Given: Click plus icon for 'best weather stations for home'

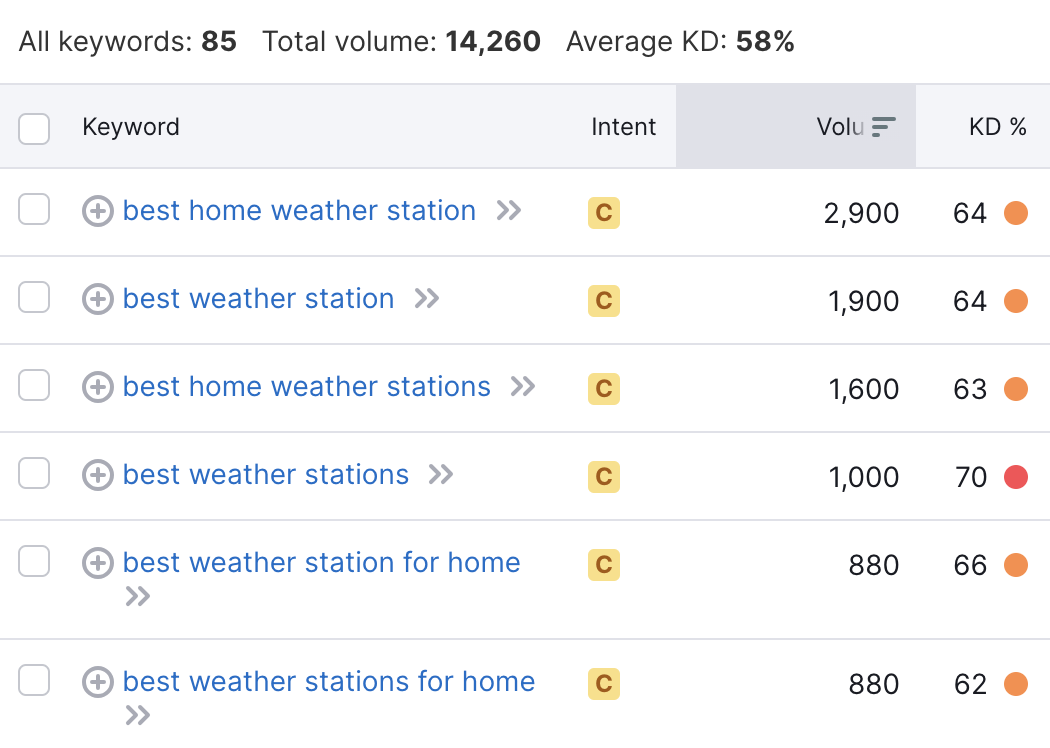Looking at the screenshot, I should 98,682.
